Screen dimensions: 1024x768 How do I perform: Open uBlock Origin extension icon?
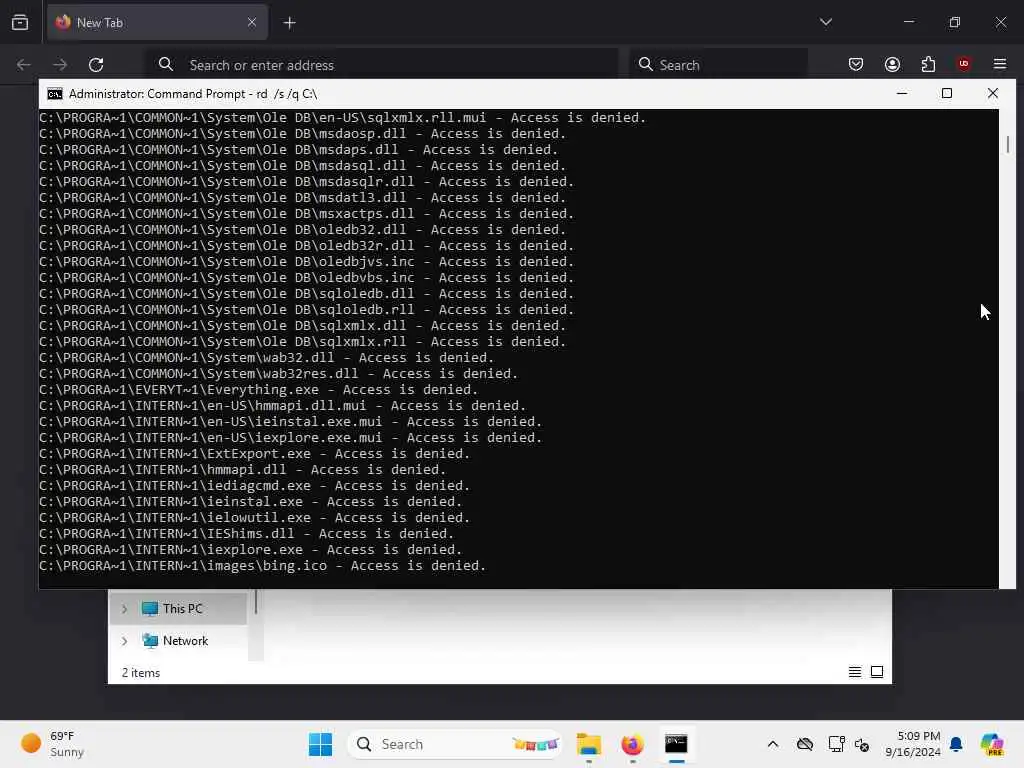(x=963, y=64)
